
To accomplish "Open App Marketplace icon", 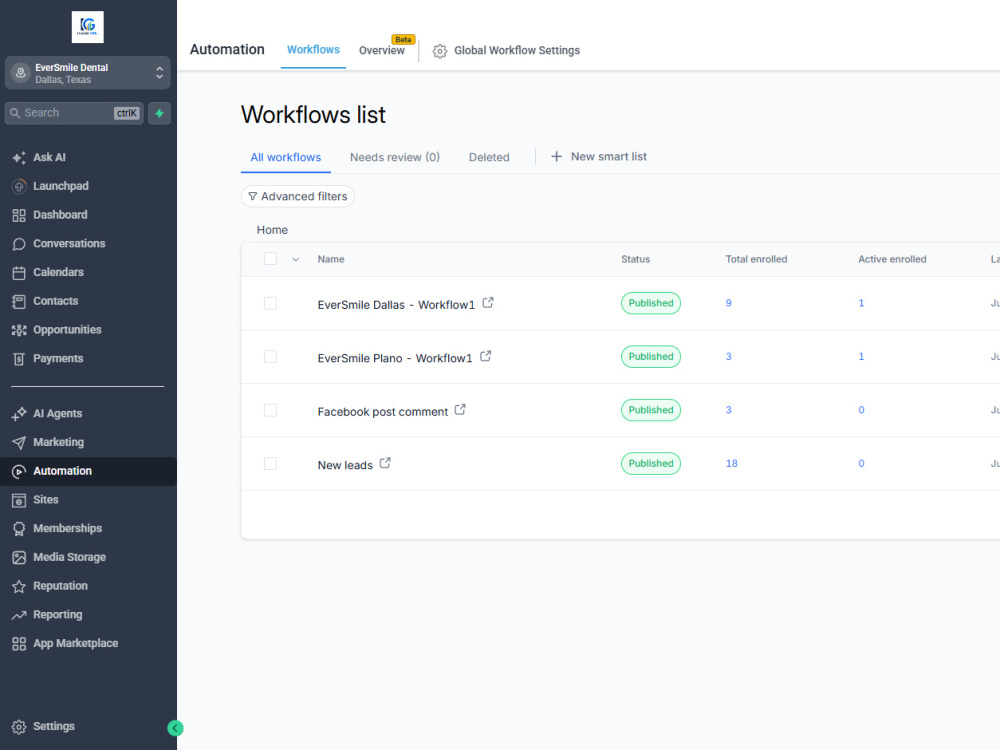I will click(19, 643).
